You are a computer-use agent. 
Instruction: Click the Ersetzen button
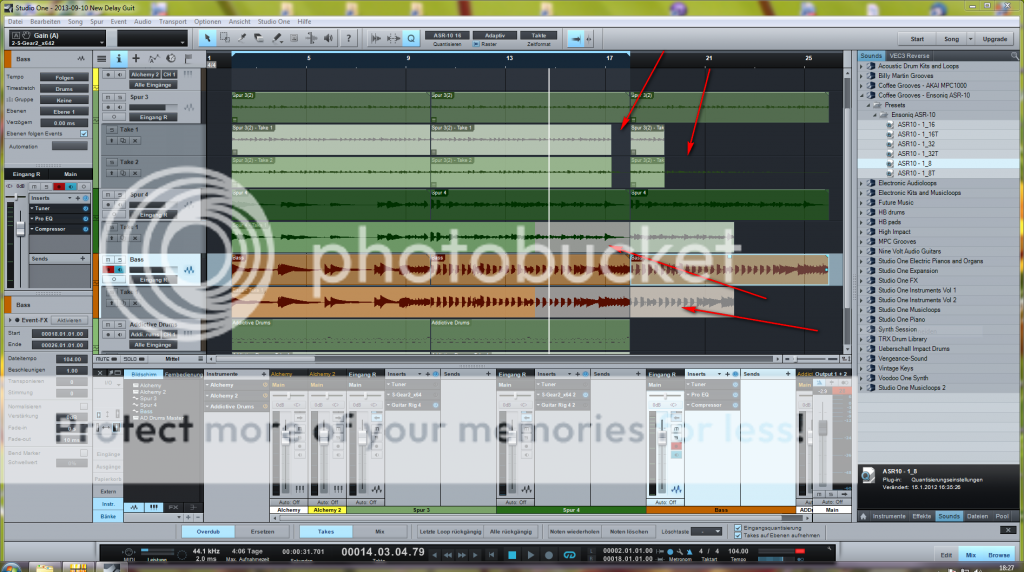tap(263, 532)
